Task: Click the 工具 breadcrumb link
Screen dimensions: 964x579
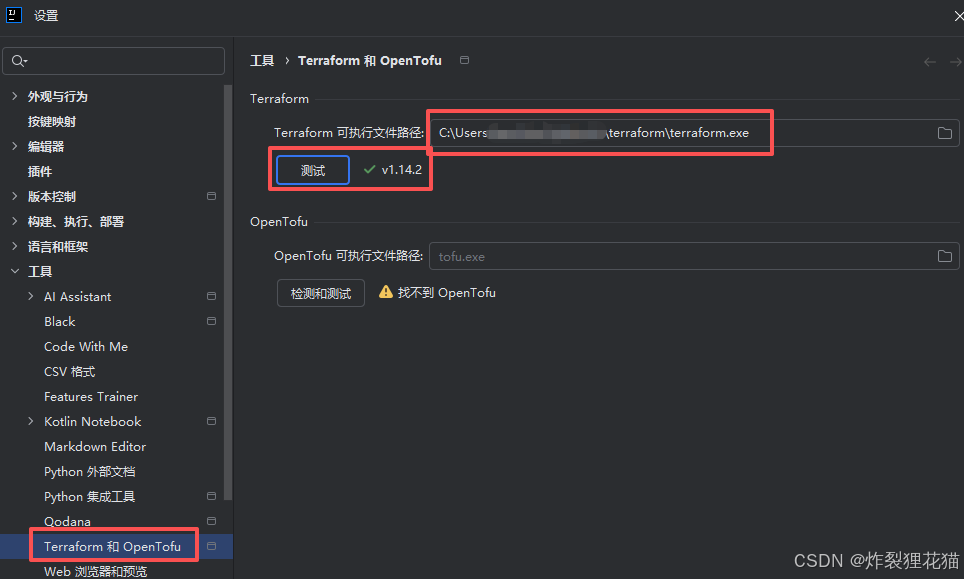Action: click(x=262, y=61)
